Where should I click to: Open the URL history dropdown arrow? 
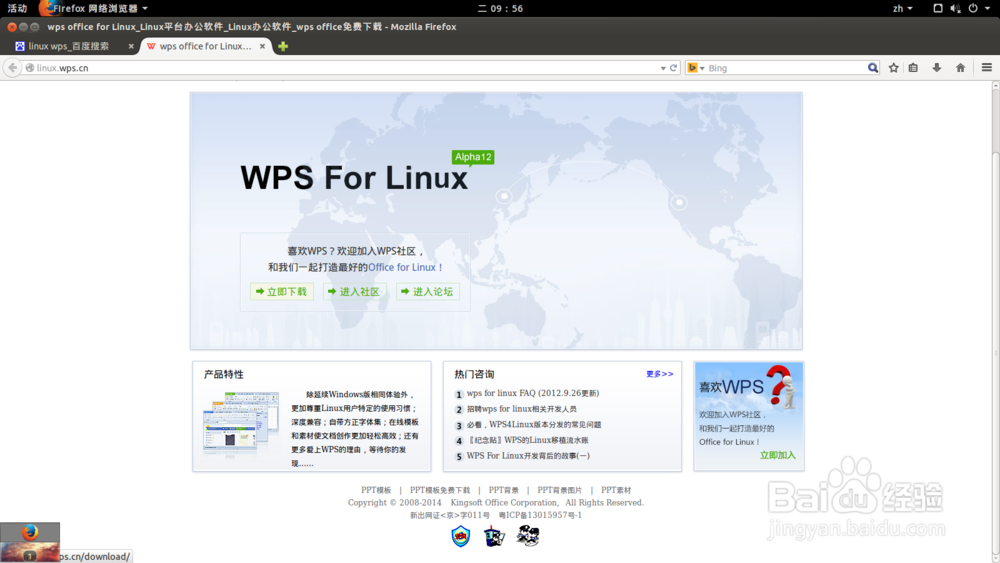(x=663, y=68)
